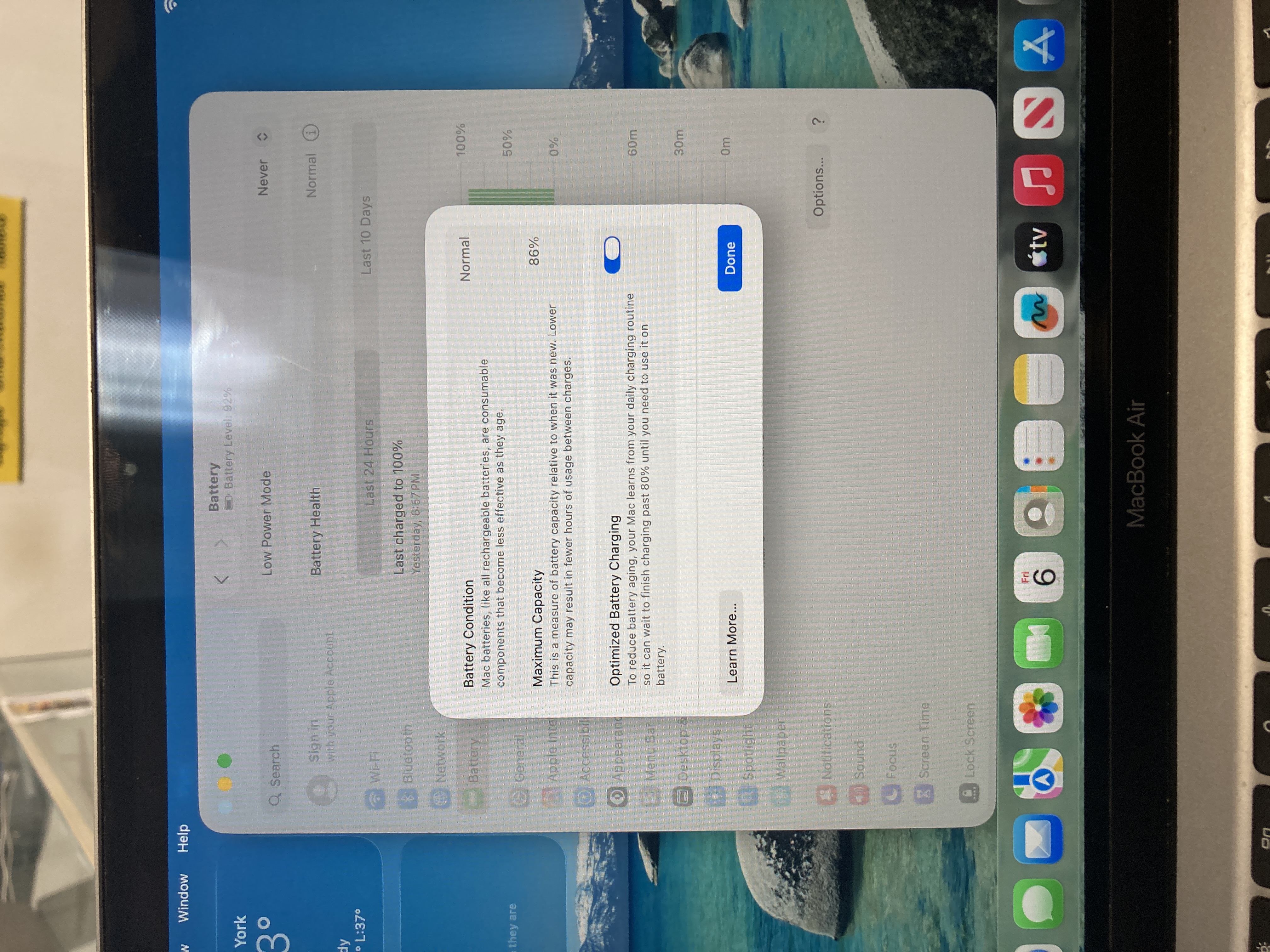This screenshot has height=952, width=1270.
Task: Click the Options button
Action: pyautogui.click(x=818, y=186)
